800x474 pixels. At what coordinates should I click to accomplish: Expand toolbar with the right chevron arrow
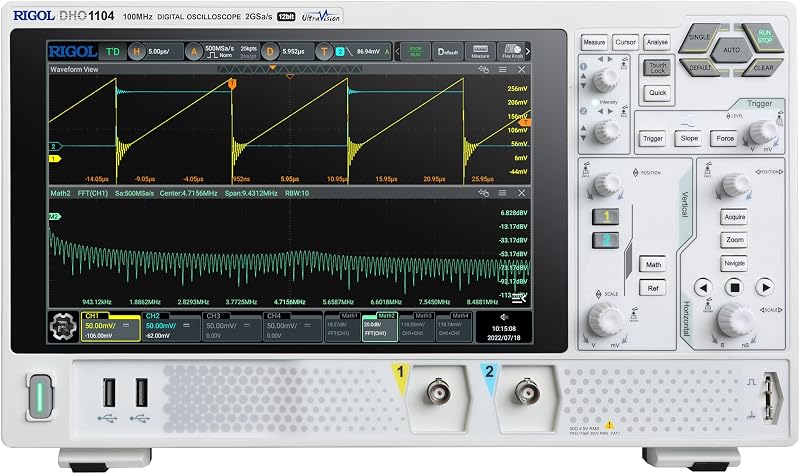point(528,52)
